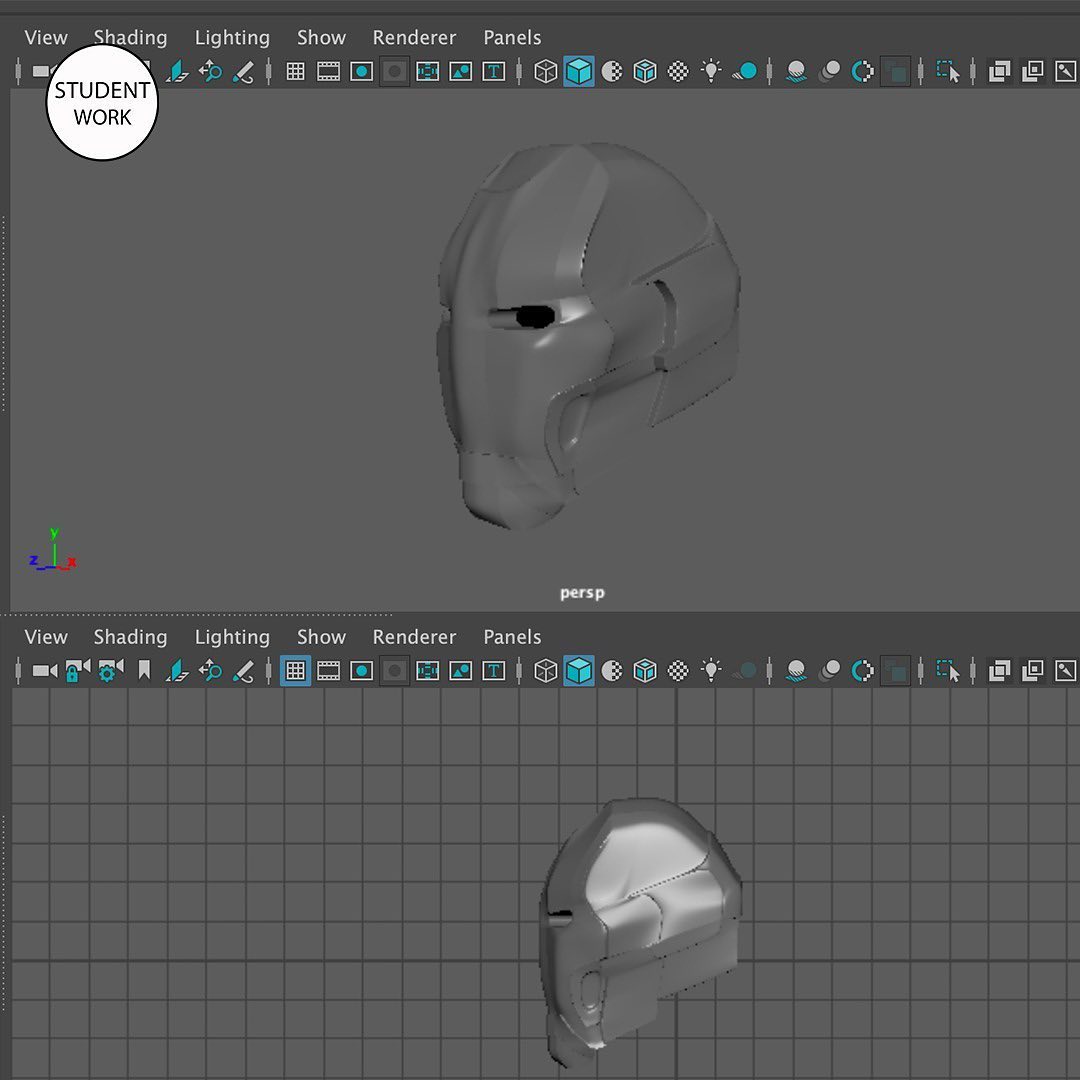Click the Bookmarks icon in the lower panel

tap(144, 670)
